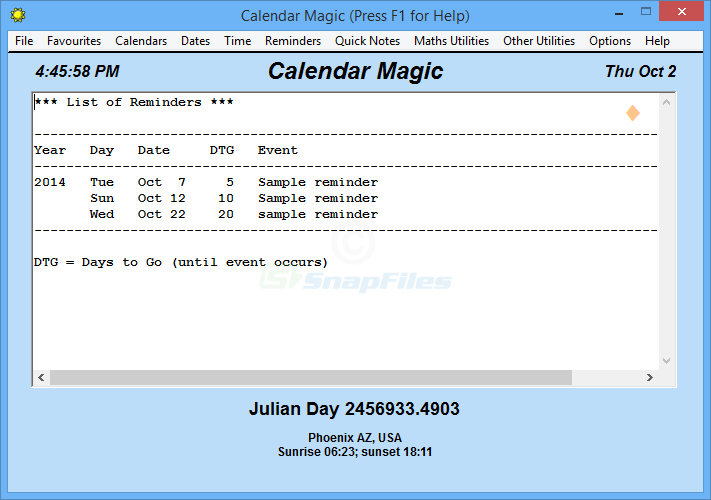Image resolution: width=711 pixels, height=500 pixels.
Task: Click the Calendar Magic sun app icon
Action: point(18,15)
